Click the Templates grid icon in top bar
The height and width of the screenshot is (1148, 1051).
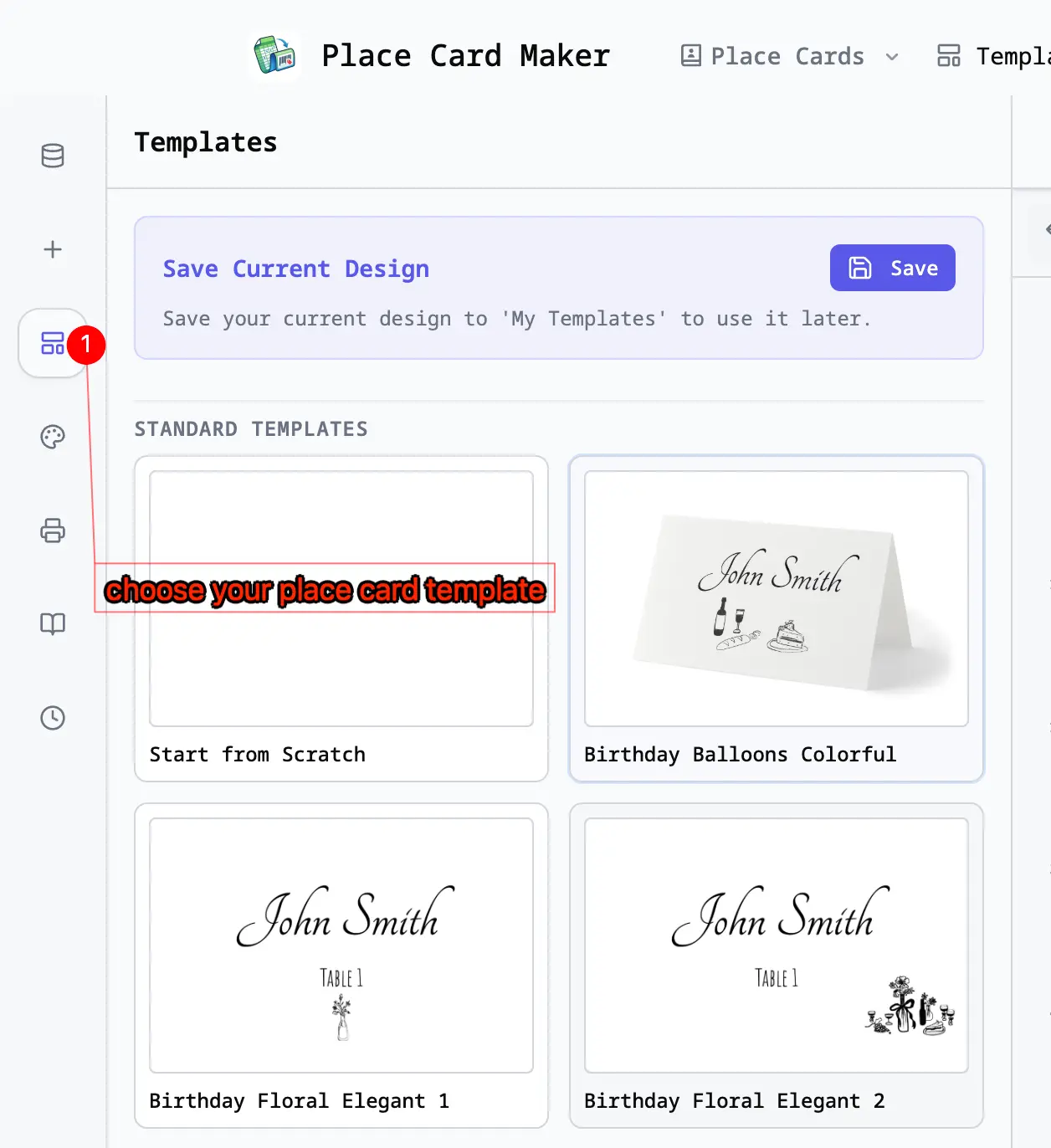pos(949,55)
